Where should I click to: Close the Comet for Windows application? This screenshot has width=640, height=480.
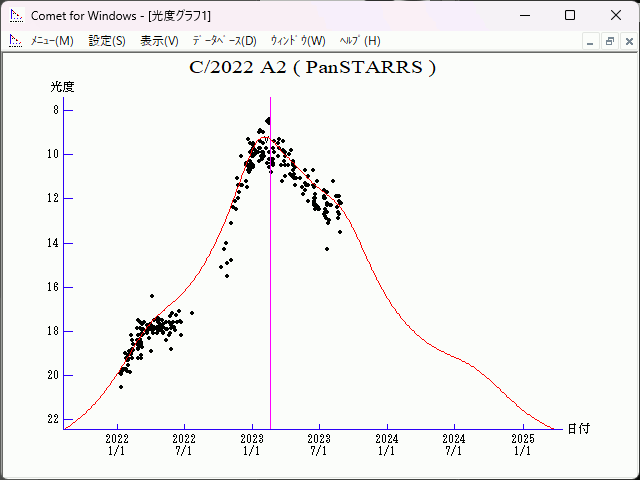[x=616, y=16]
